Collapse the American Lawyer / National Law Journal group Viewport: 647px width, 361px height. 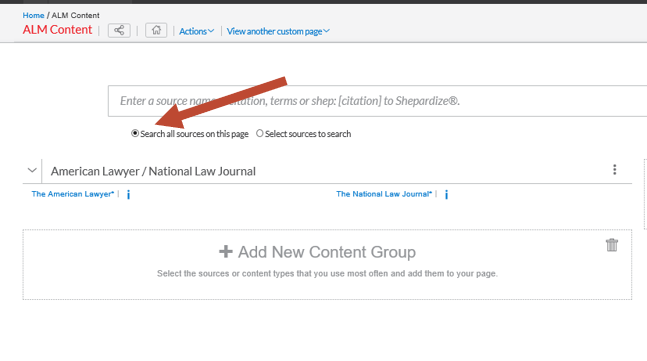click(x=32, y=170)
